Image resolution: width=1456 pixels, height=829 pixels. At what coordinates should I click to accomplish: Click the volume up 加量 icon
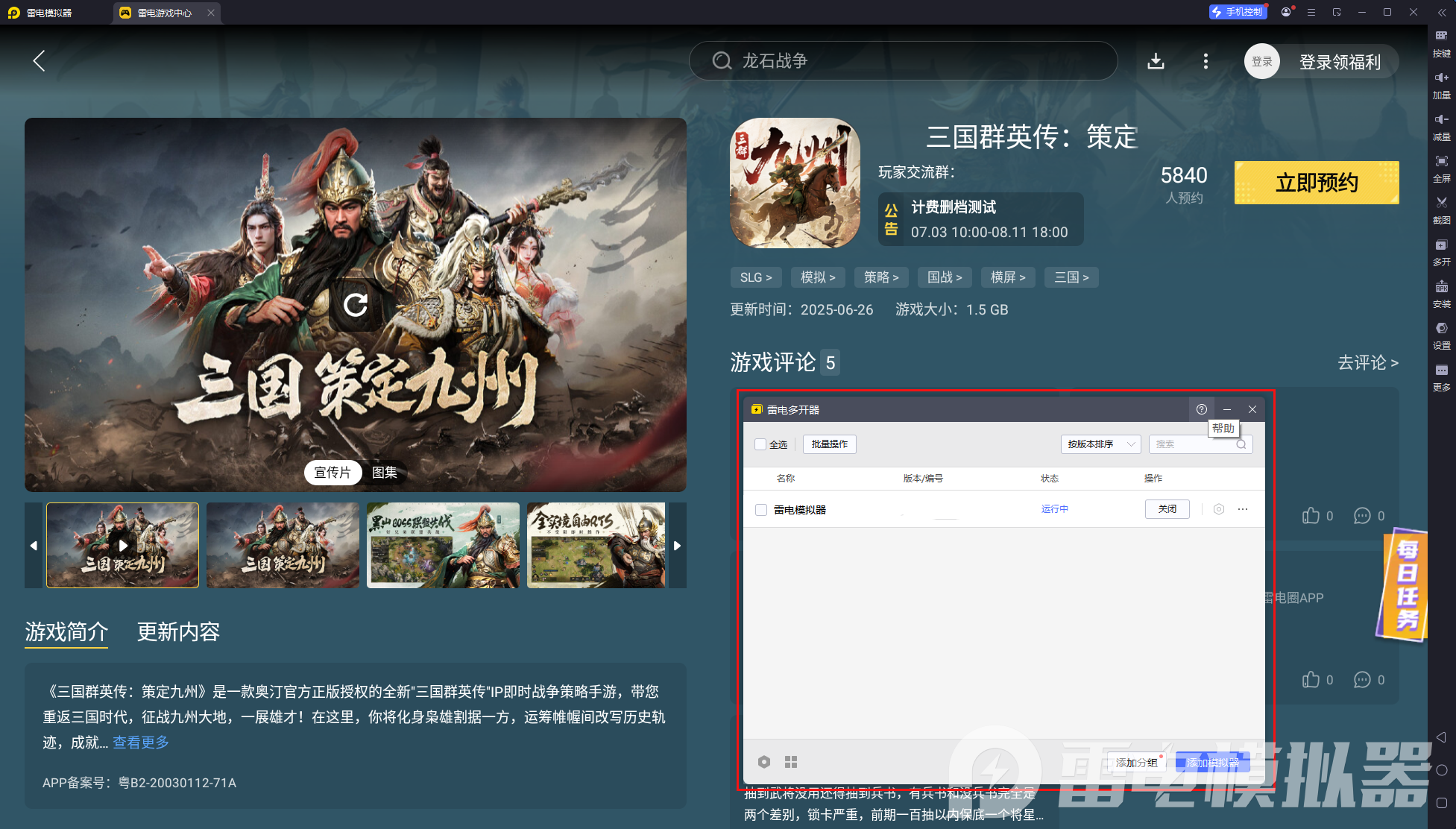pos(1441,78)
